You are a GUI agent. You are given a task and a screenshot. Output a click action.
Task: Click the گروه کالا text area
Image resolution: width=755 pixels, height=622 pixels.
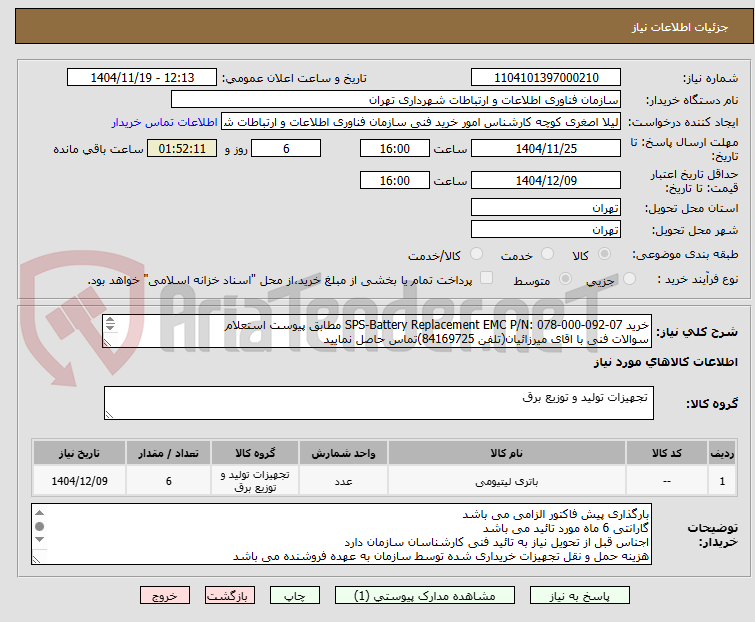point(379,403)
